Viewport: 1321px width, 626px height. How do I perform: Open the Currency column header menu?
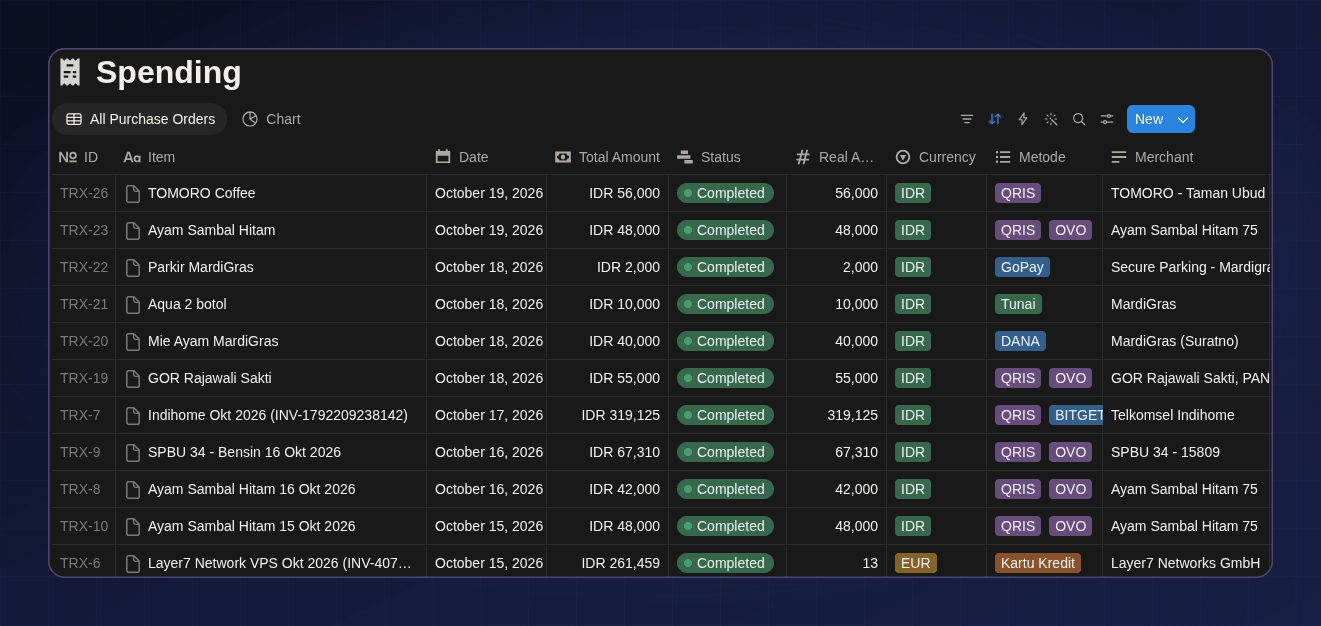pos(936,157)
